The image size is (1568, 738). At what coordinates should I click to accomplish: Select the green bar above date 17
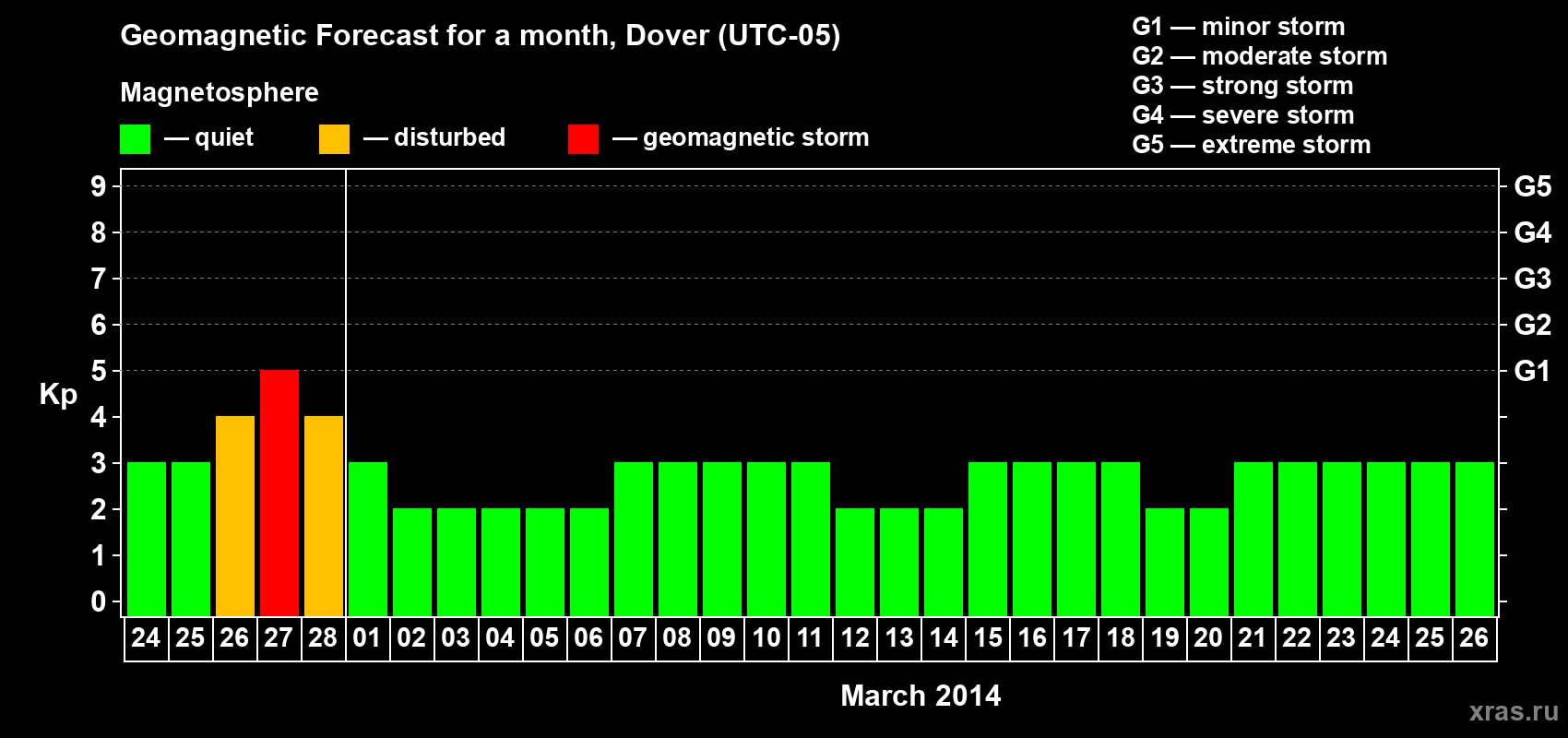click(x=1076, y=539)
